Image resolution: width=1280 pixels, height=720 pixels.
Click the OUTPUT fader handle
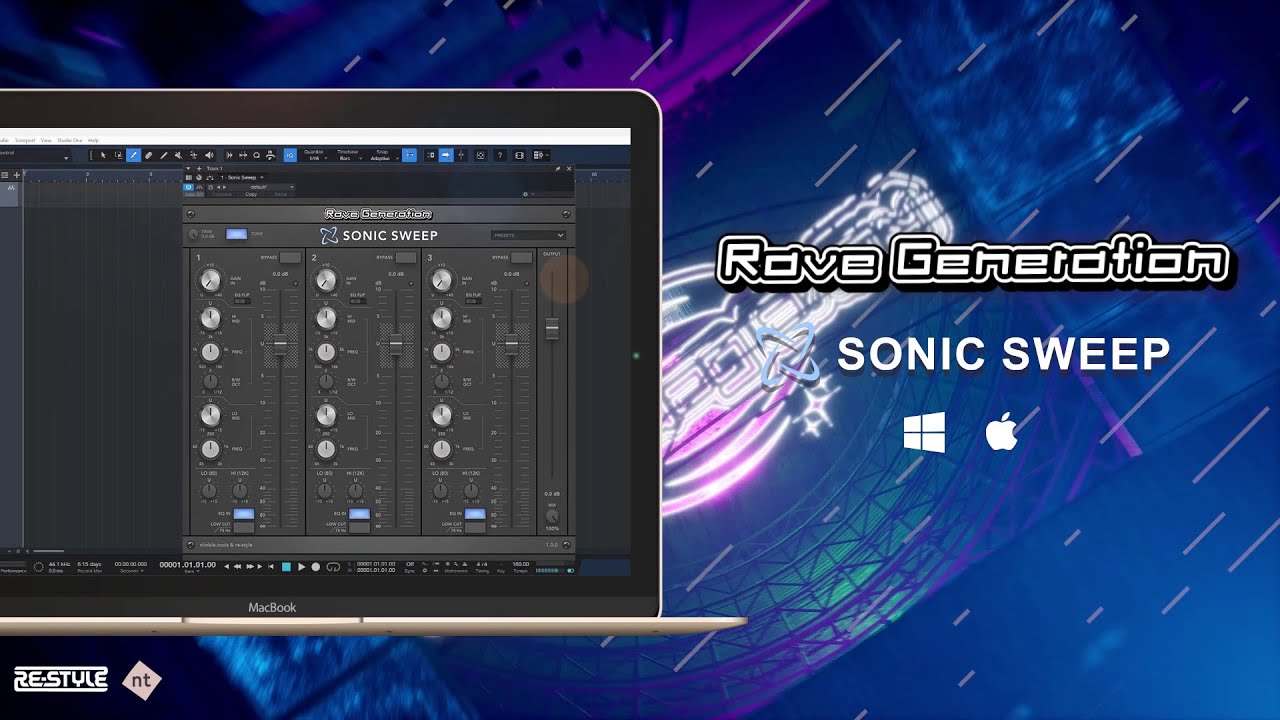551,328
